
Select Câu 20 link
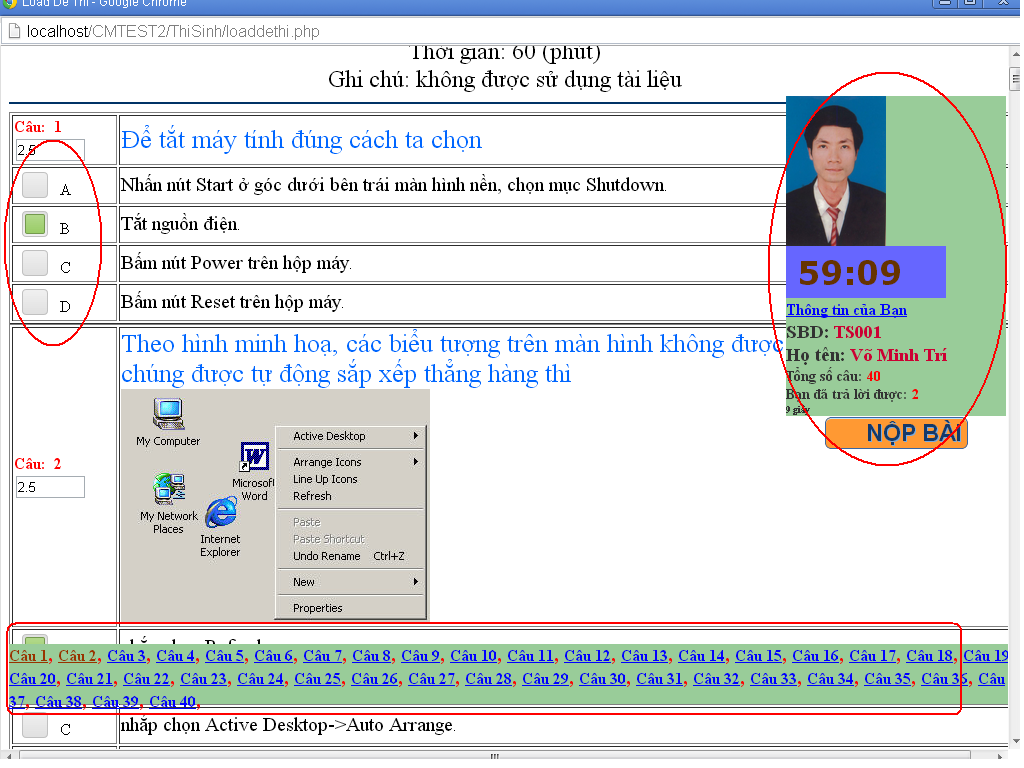pos(33,679)
